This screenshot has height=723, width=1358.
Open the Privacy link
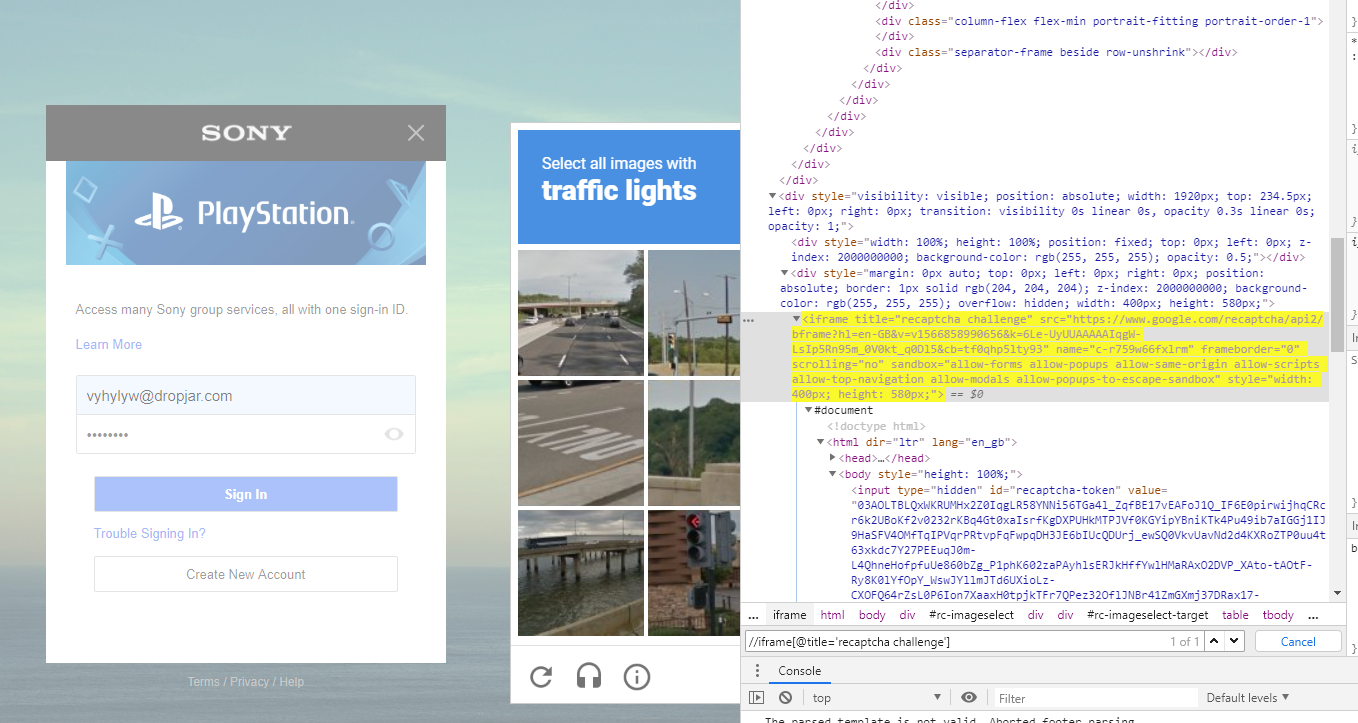click(x=249, y=682)
